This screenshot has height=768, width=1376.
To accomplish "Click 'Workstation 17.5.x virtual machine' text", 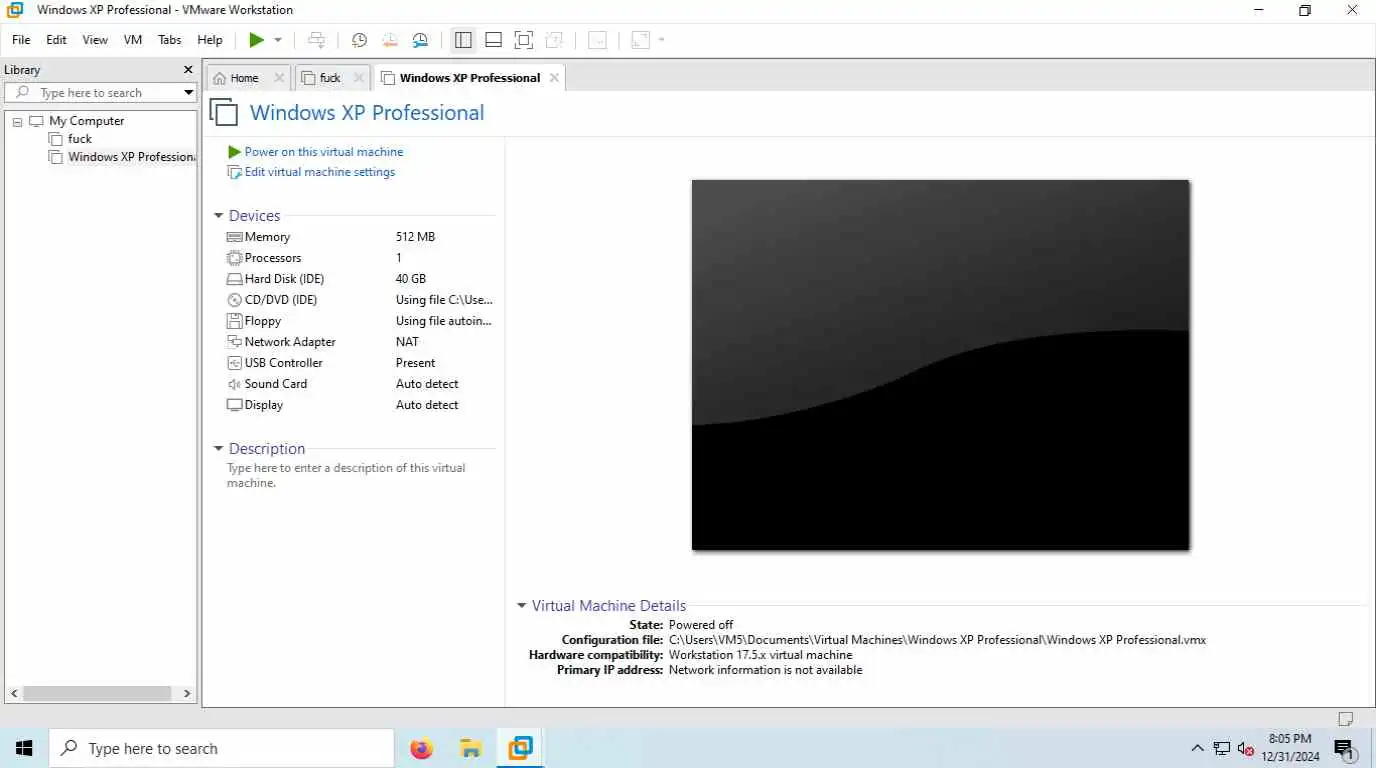I will coord(760,655).
